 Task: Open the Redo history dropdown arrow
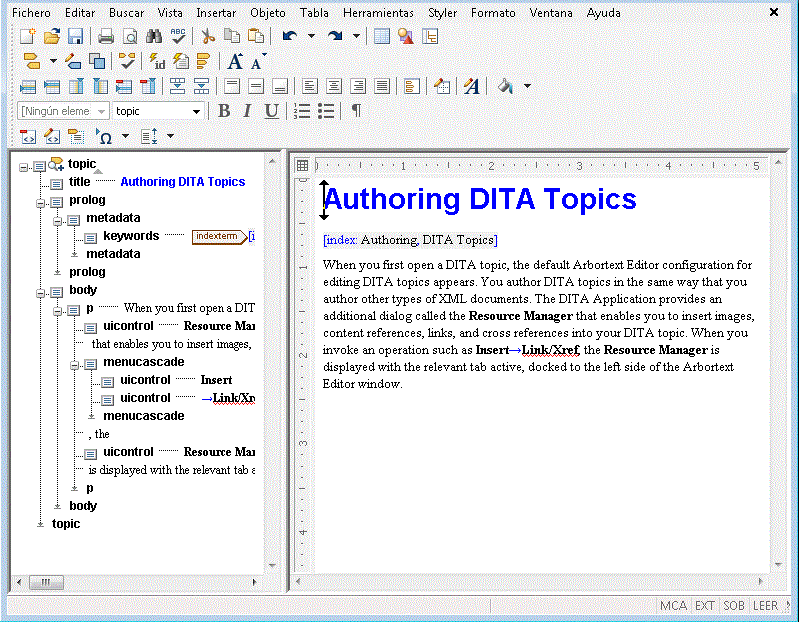pos(356,36)
